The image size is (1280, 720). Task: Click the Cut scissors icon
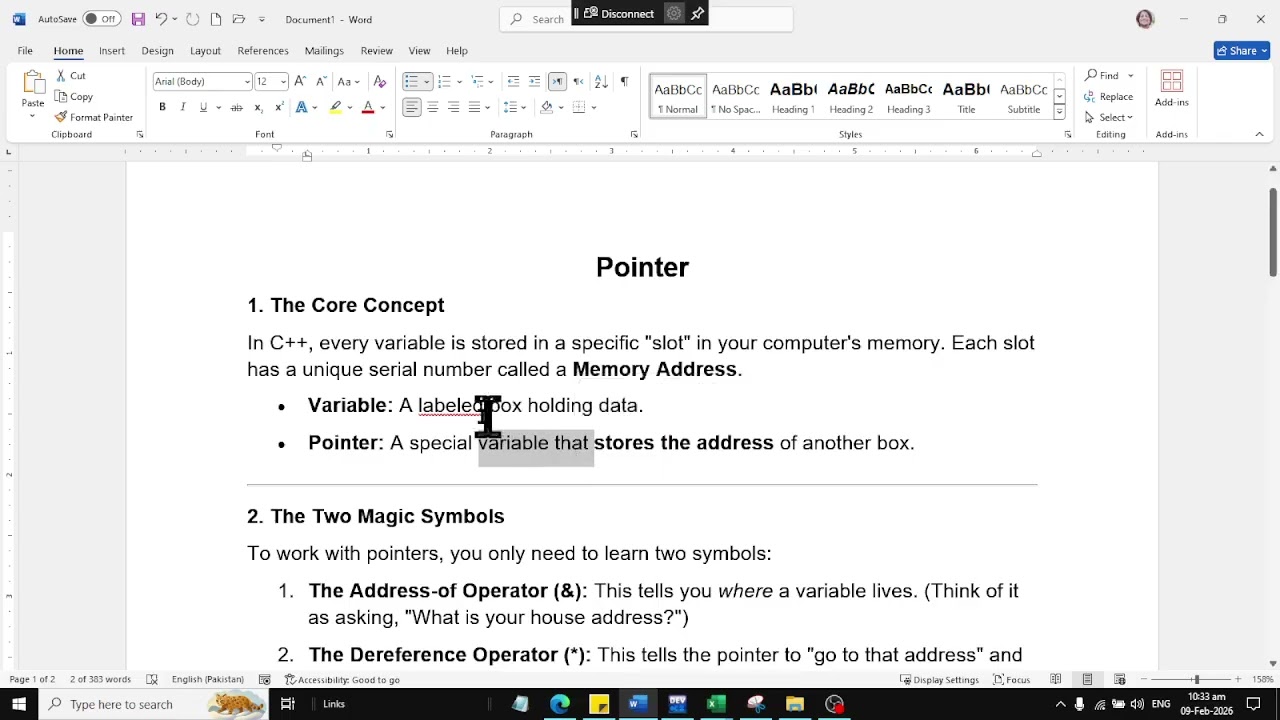point(61,76)
